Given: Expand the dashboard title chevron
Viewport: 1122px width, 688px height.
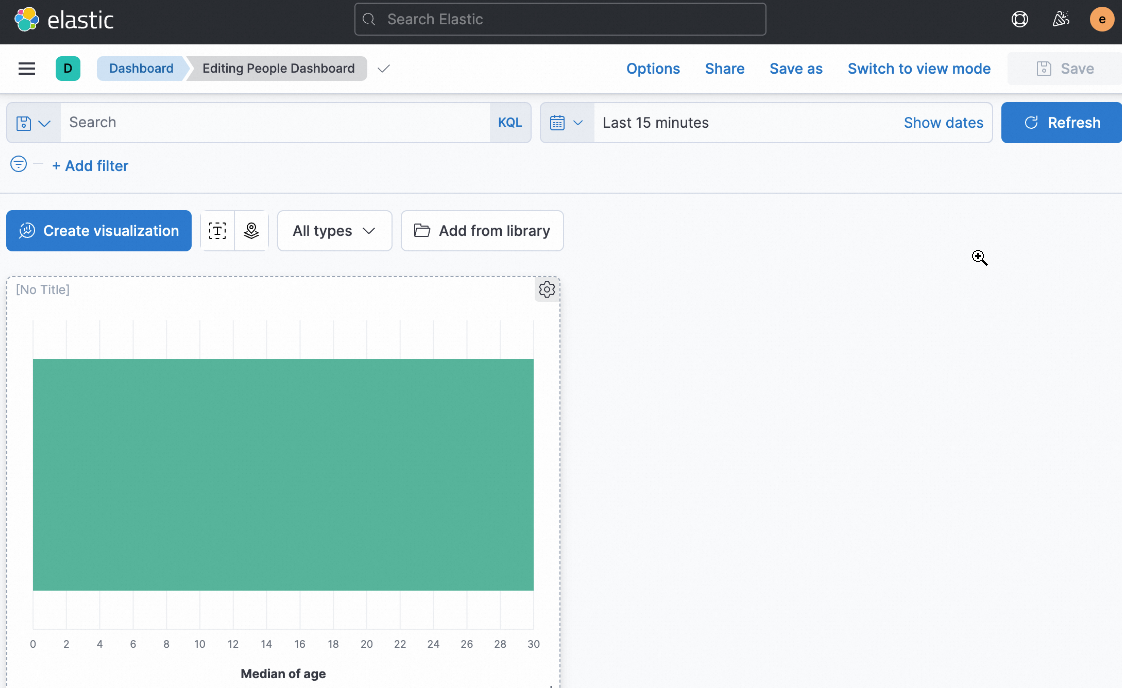Looking at the screenshot, I should coord(383,69).
